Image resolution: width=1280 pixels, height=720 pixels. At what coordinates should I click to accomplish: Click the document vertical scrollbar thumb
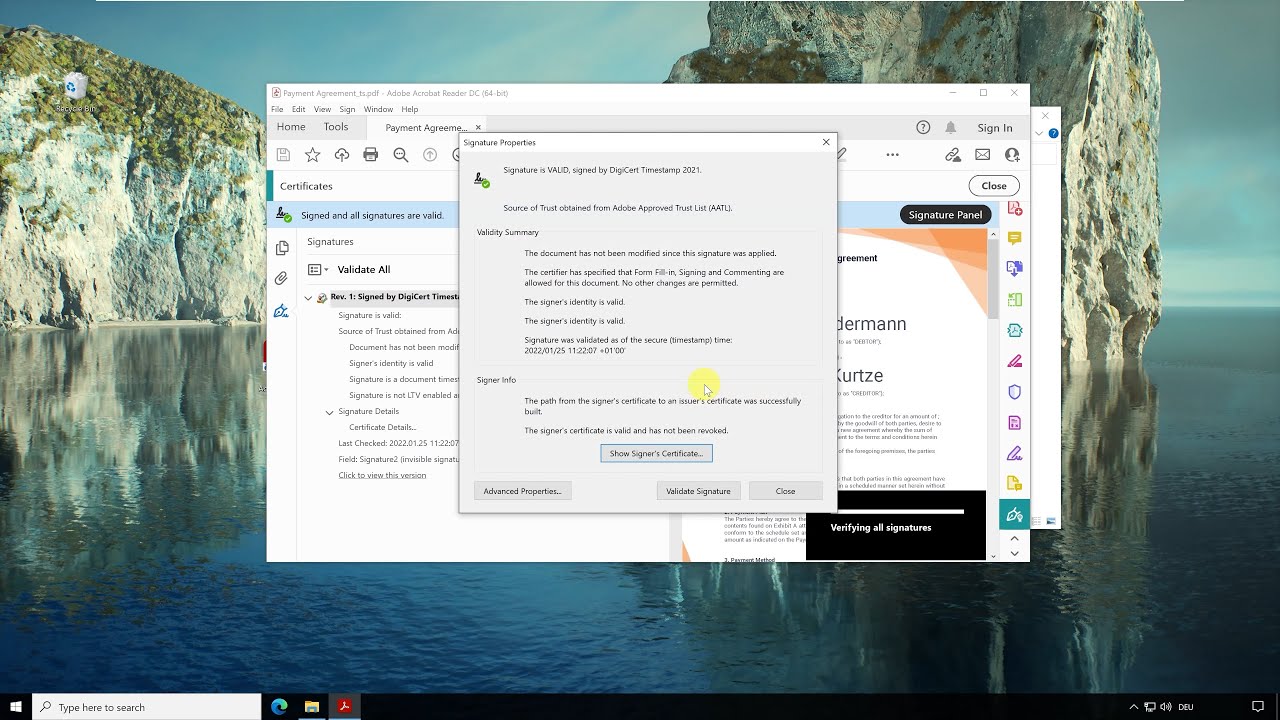tap(993, 280)
